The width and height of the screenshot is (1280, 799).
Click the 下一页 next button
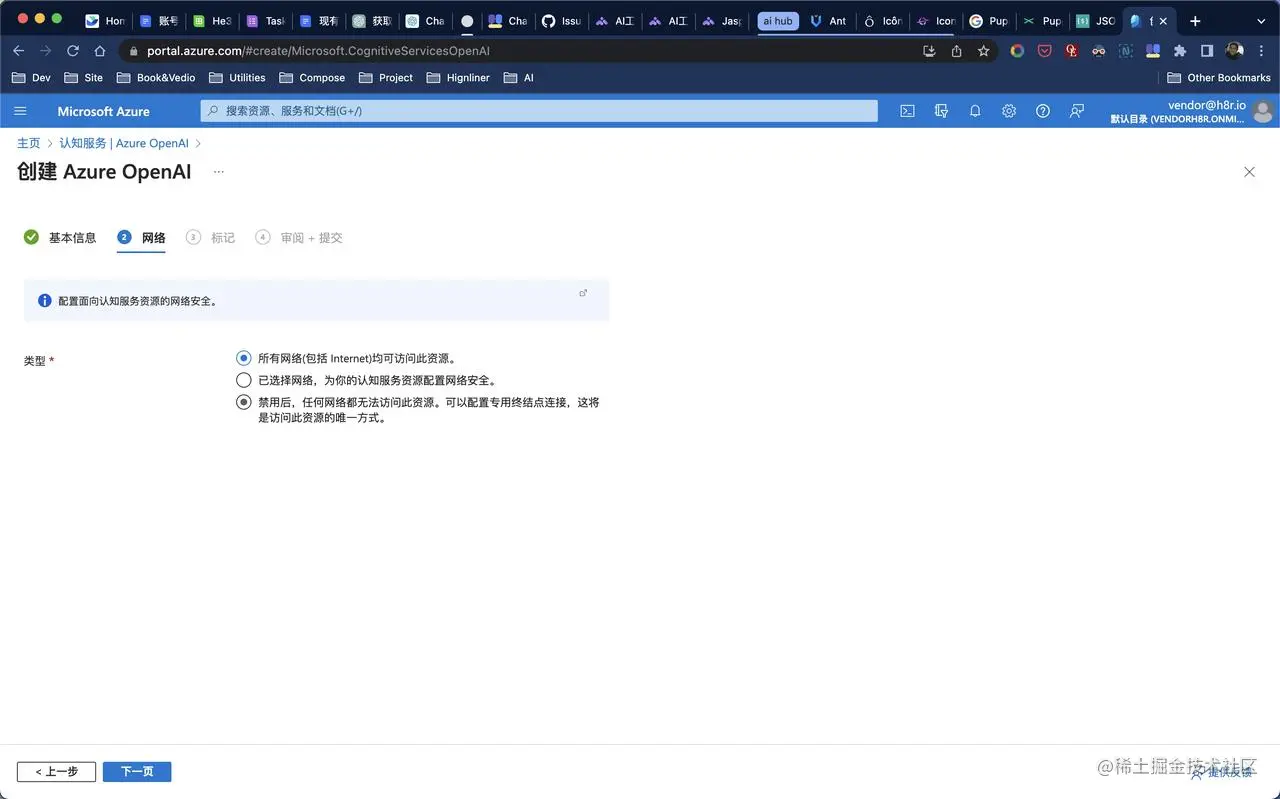(x=137, y=771)
